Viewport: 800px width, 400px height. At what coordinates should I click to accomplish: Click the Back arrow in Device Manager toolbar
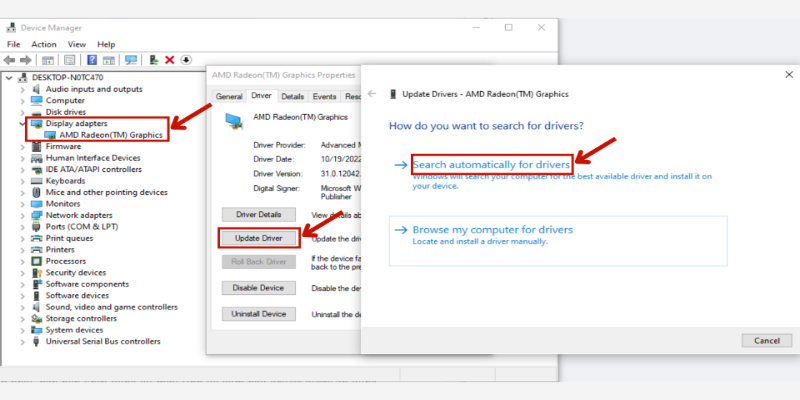tap(11, 60)
